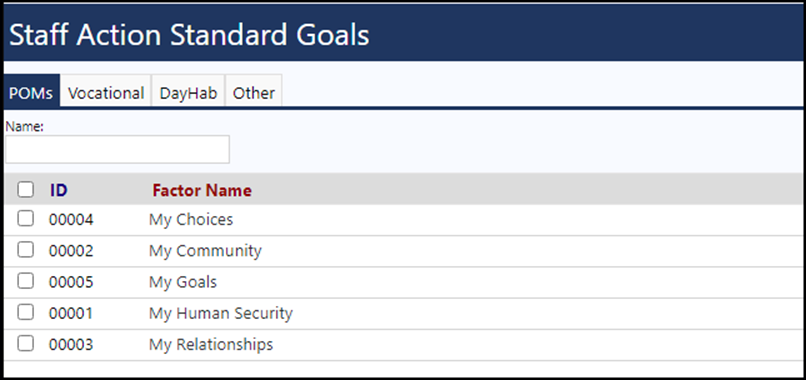Click into the Name filter field
This screenshot has width=806, height=380.
[118, 150]
